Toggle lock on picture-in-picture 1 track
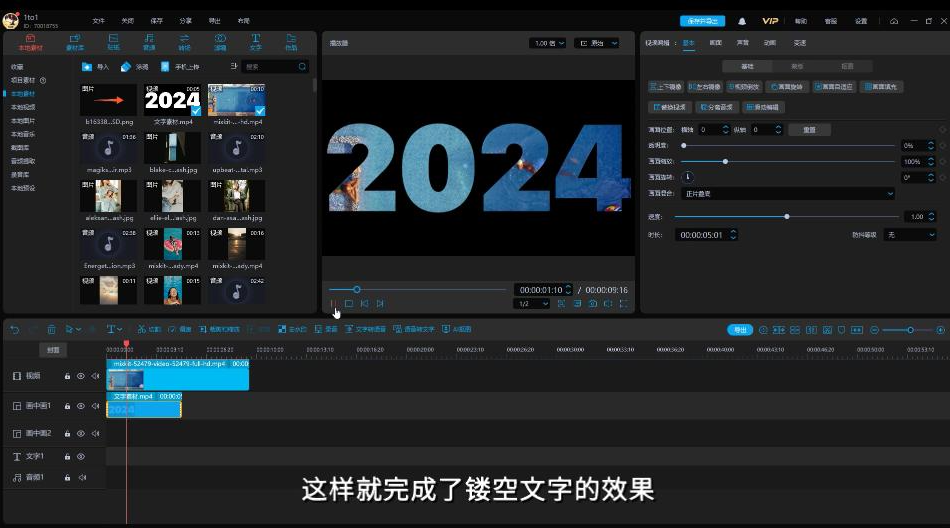The width and height of the screenshot is (950, 528). click(67, 406)
